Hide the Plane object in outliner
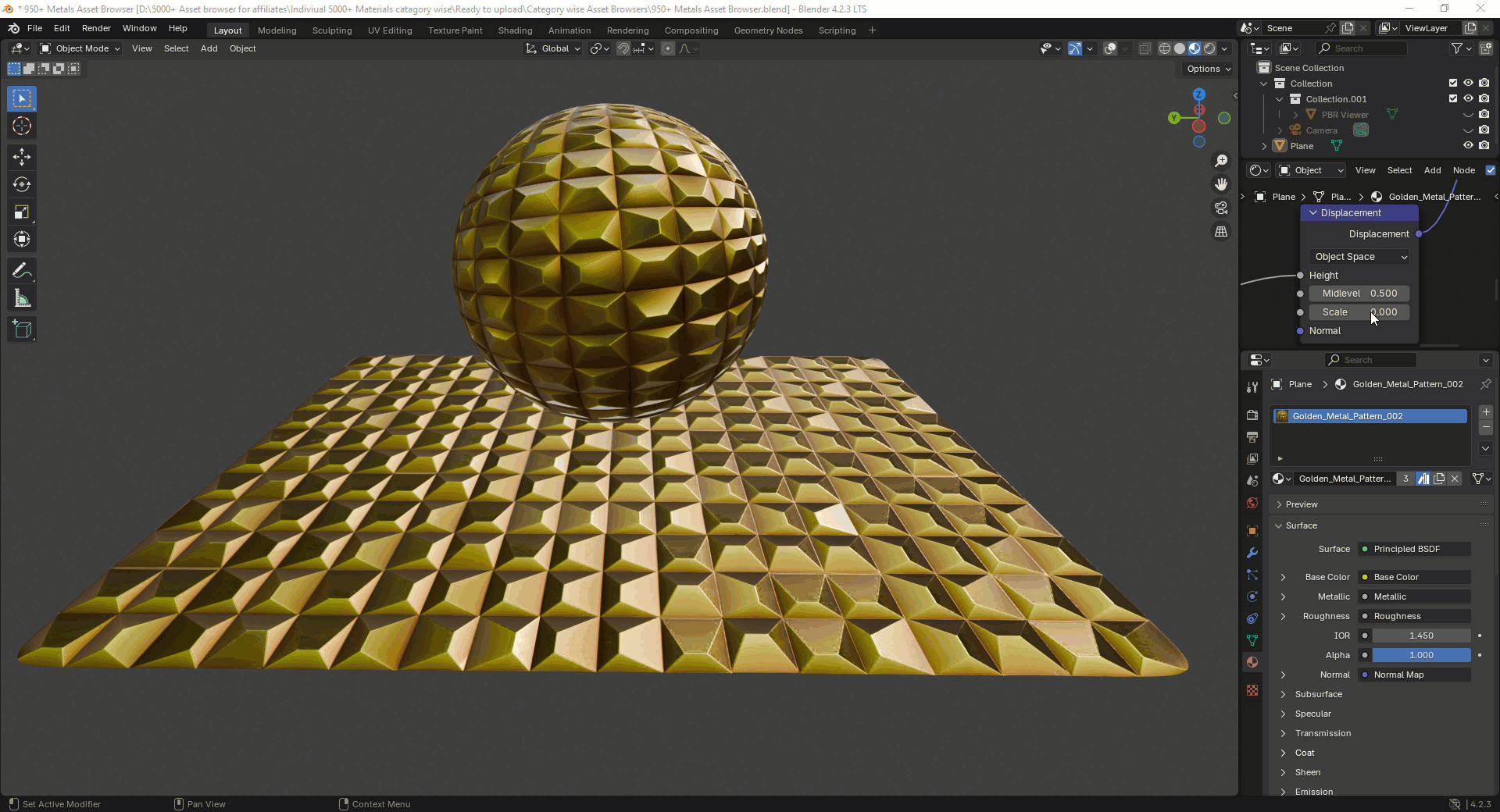 click(1468, 146)
